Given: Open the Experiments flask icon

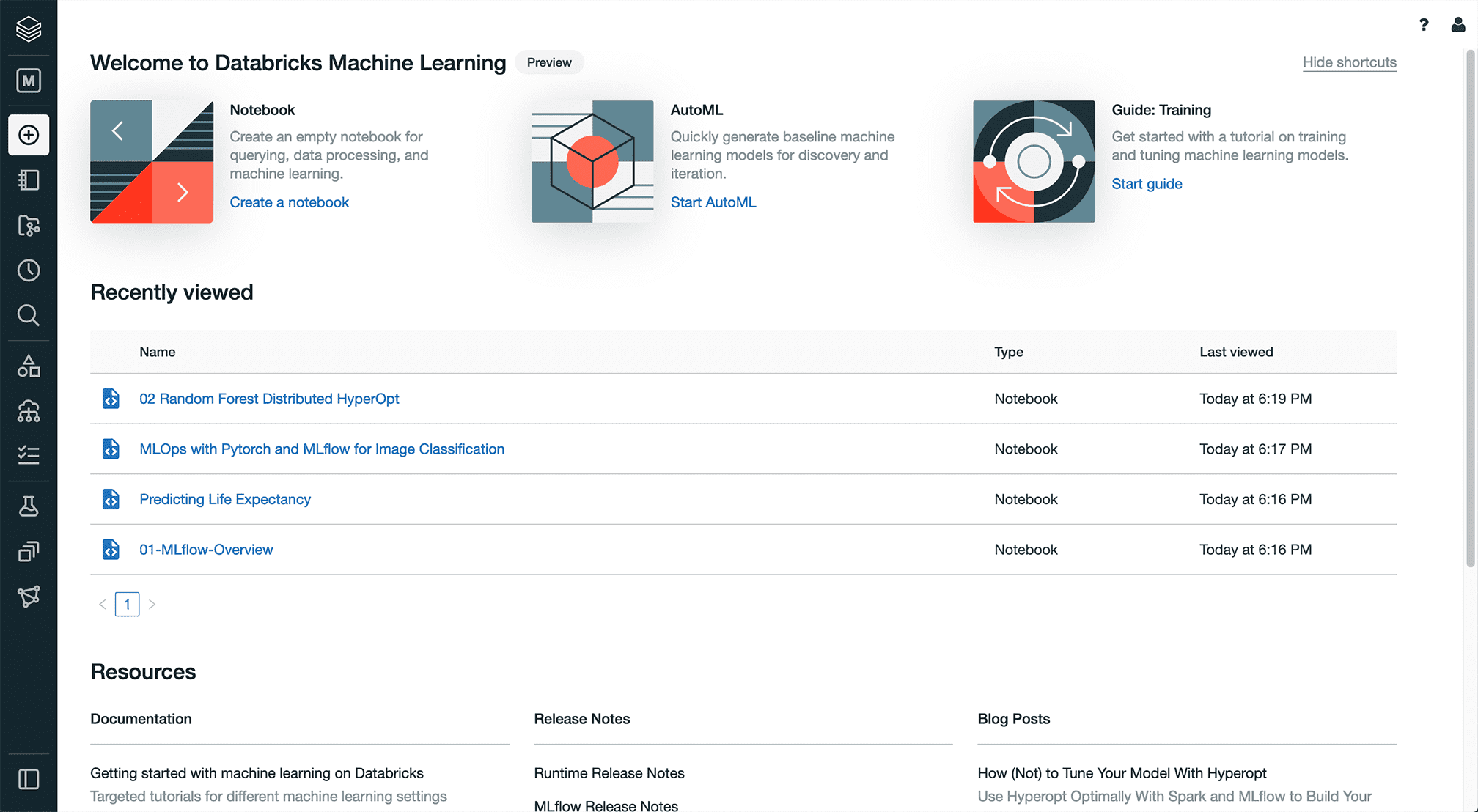Looking at the screenshot, I should click(x=29, y=506).
